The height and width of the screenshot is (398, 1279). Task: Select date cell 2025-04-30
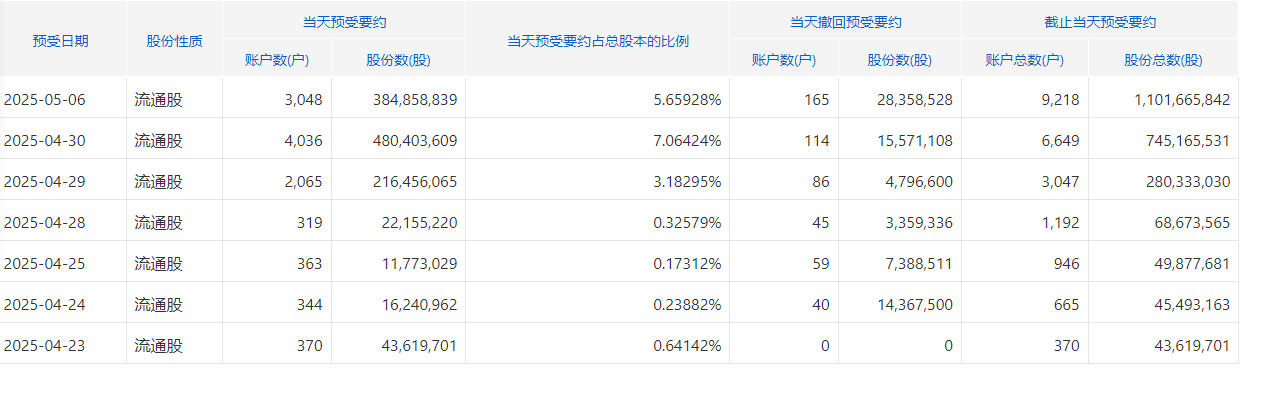[45, 140]
